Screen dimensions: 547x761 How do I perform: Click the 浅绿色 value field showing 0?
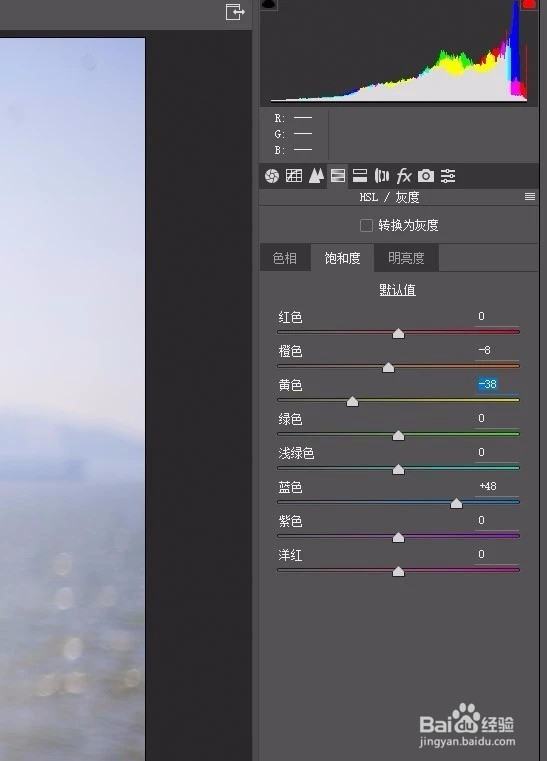click(497, 452)
